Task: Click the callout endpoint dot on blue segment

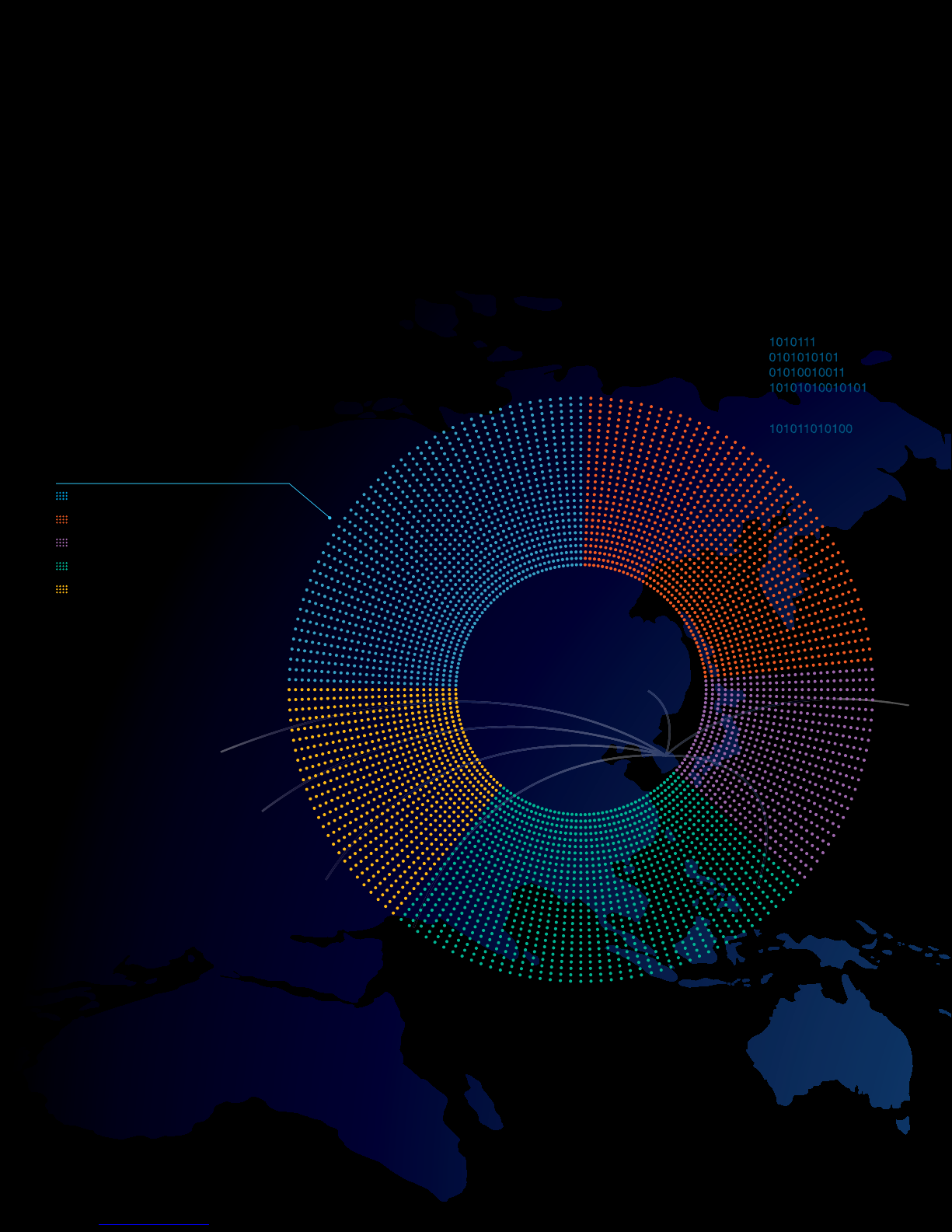Action: 330,518
